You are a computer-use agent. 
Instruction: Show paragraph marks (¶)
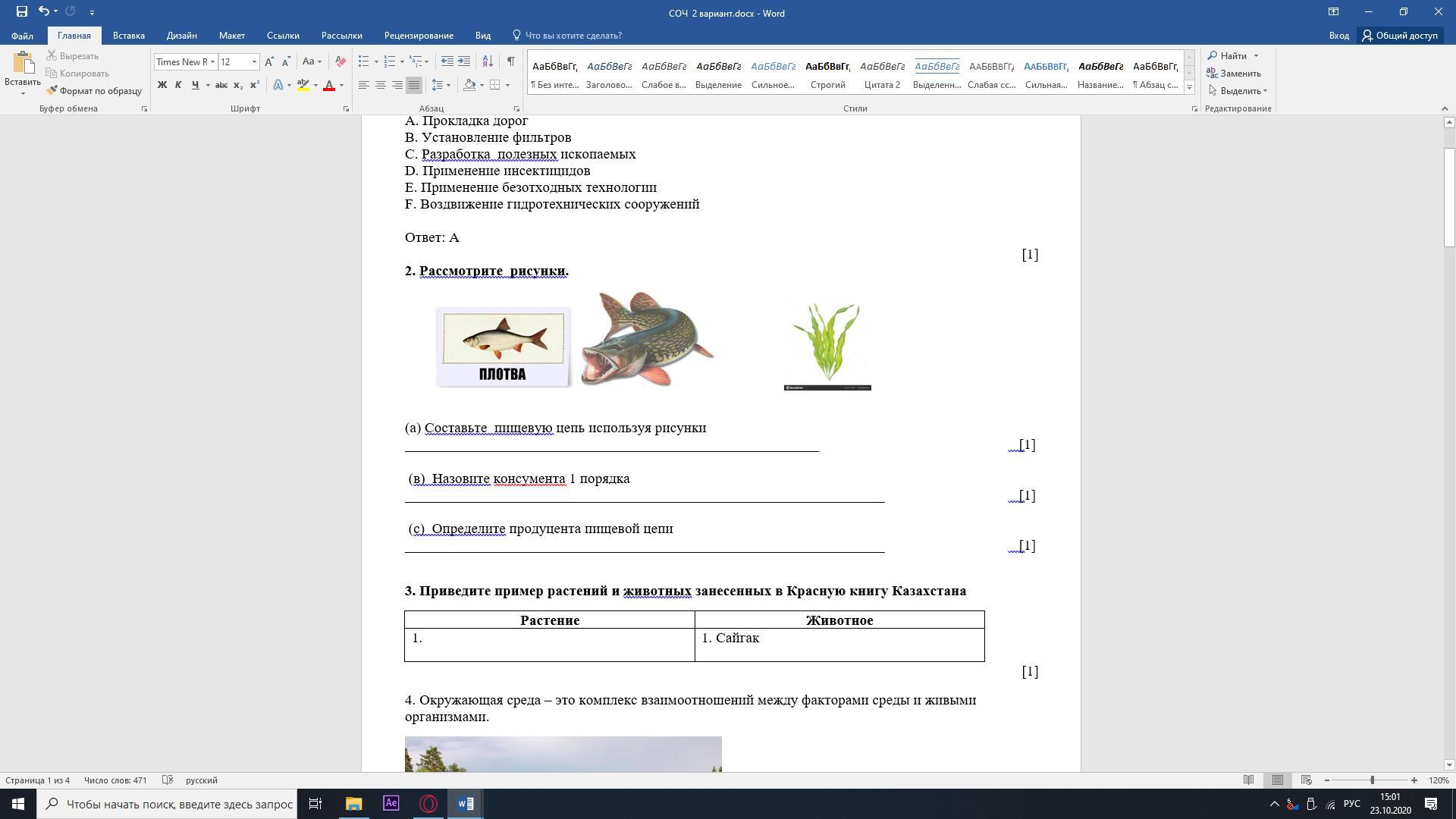point(511,62)
